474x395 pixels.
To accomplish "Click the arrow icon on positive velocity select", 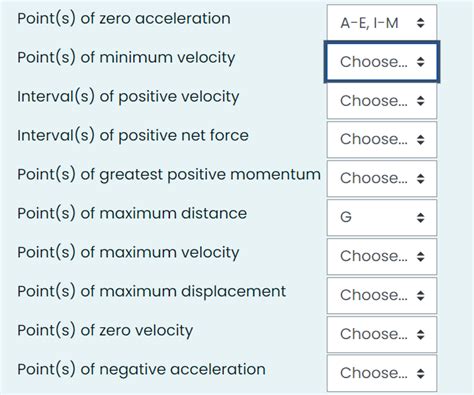I will coord(421,101).
